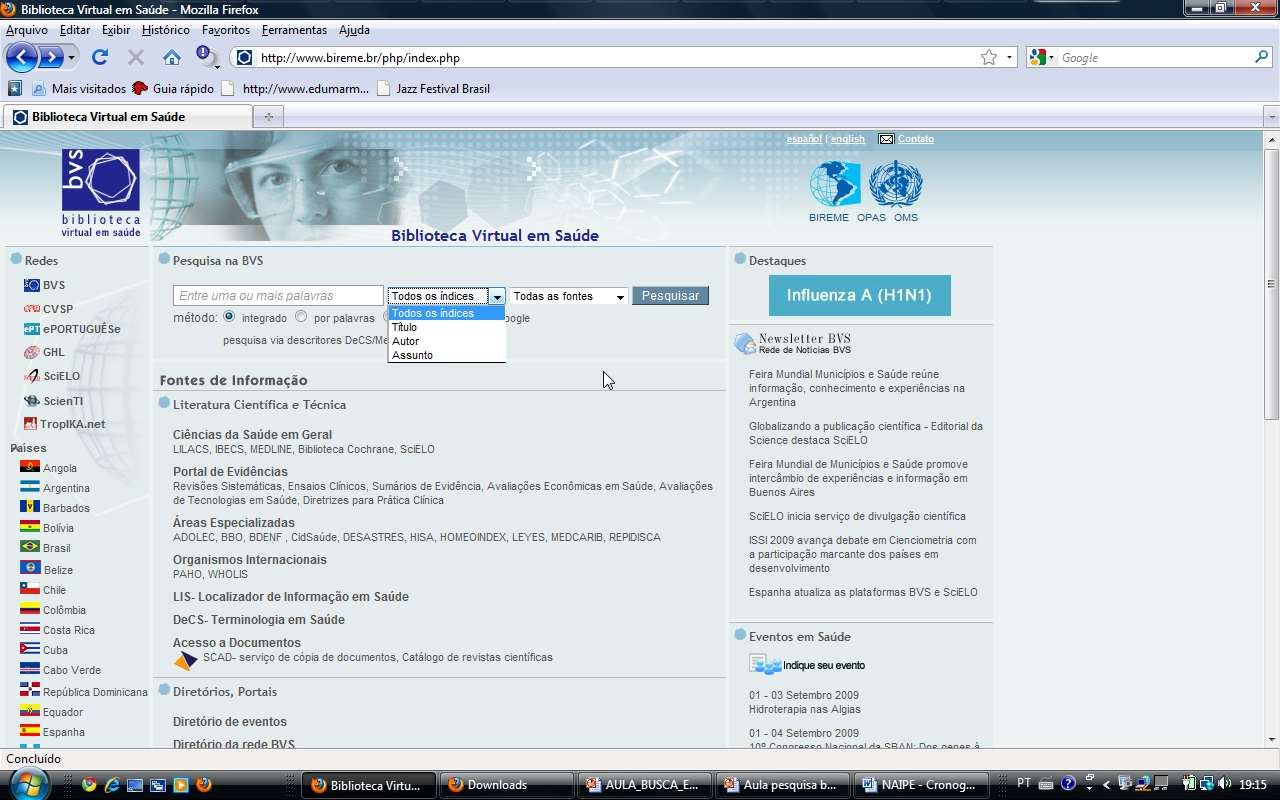Click the SciELO icon in Redes
This screenshot has height=800, width=1280.
[x=32, y=376]
